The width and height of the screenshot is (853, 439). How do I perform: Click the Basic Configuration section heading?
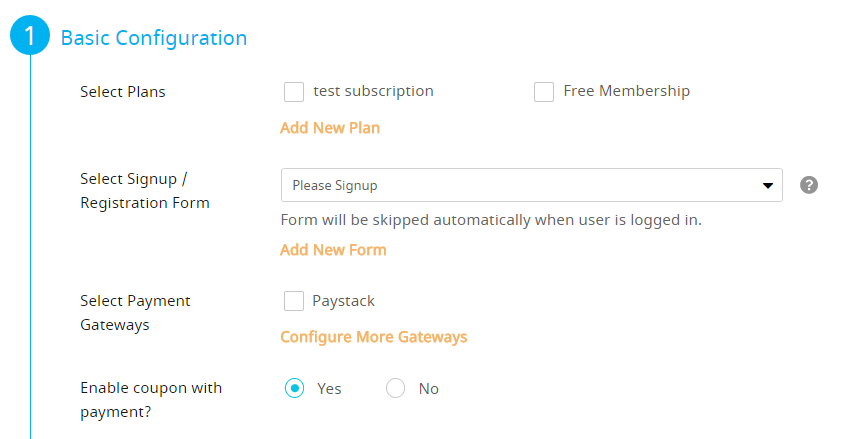click(x=154, y=38)
